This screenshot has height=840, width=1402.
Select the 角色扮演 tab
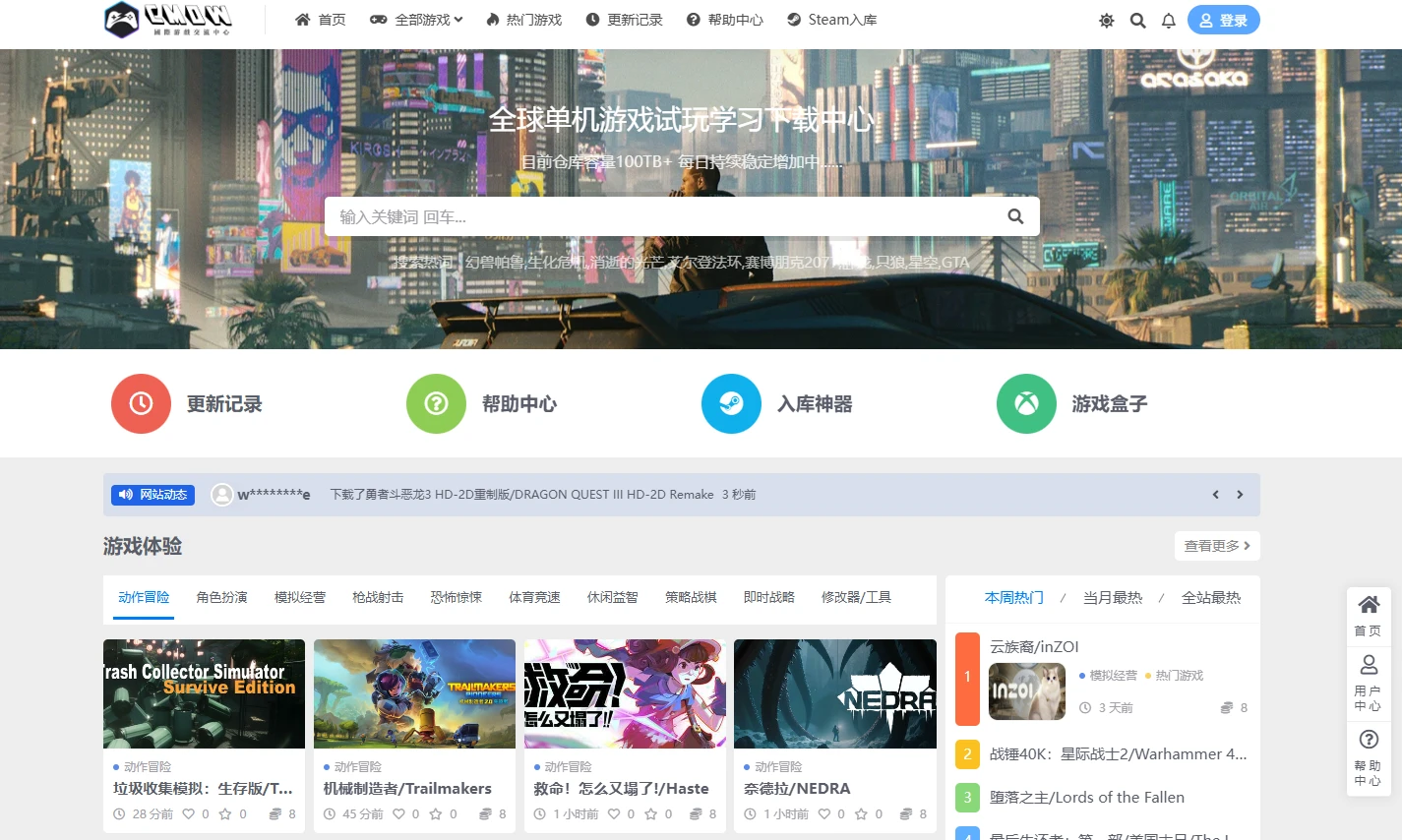221,597
